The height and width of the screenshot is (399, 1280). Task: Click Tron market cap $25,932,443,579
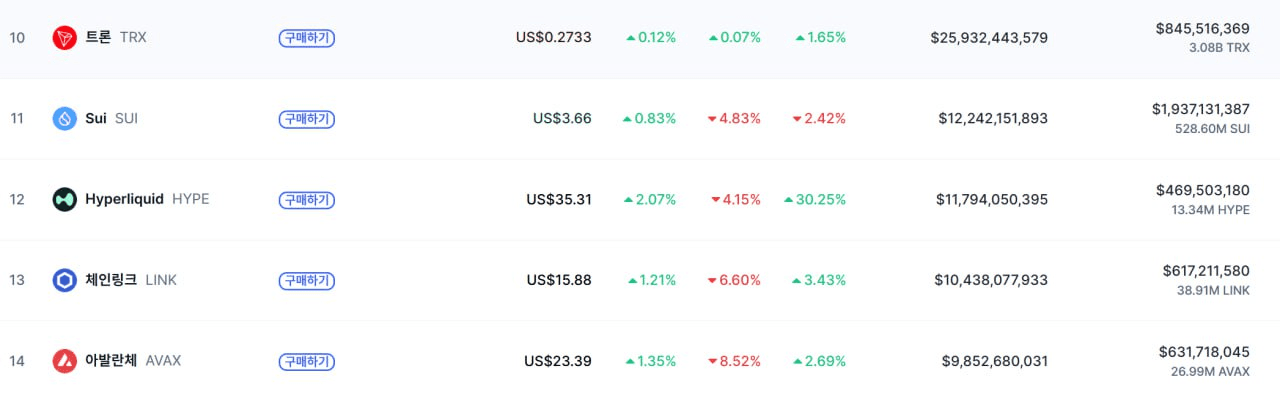[989, 38]
